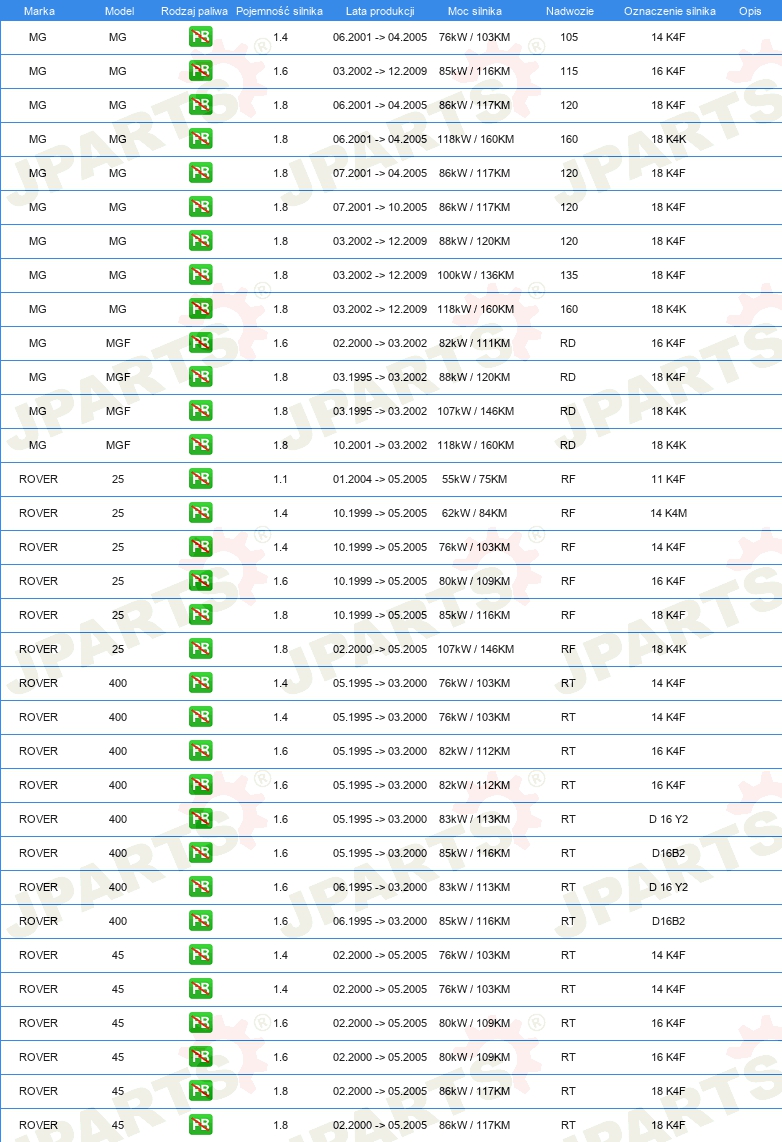Click fuel icon in MGF 1.6 82kW/111KM row

200,342
